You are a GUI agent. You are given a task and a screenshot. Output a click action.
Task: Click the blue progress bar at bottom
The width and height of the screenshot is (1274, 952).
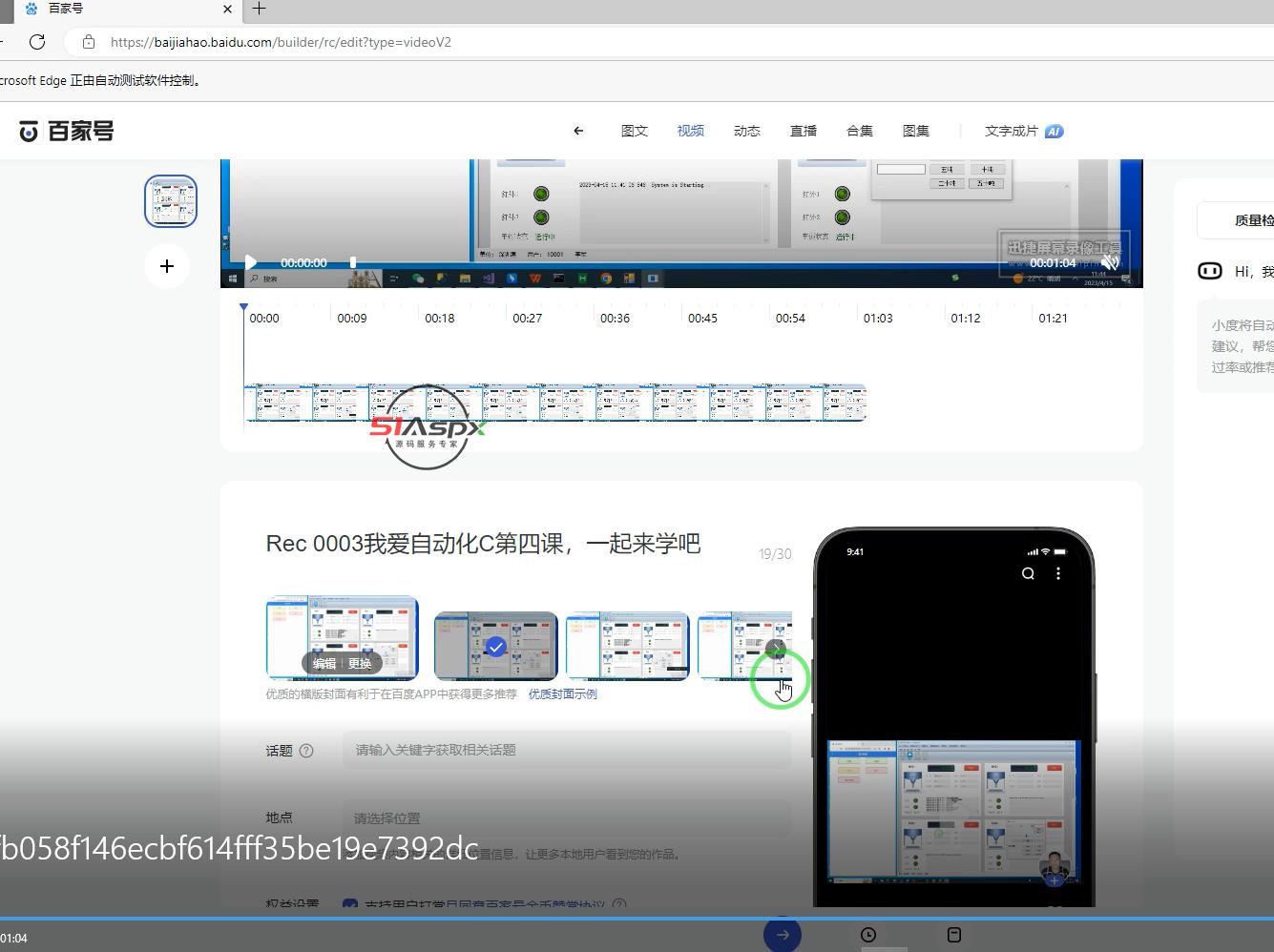click(637, 919)
